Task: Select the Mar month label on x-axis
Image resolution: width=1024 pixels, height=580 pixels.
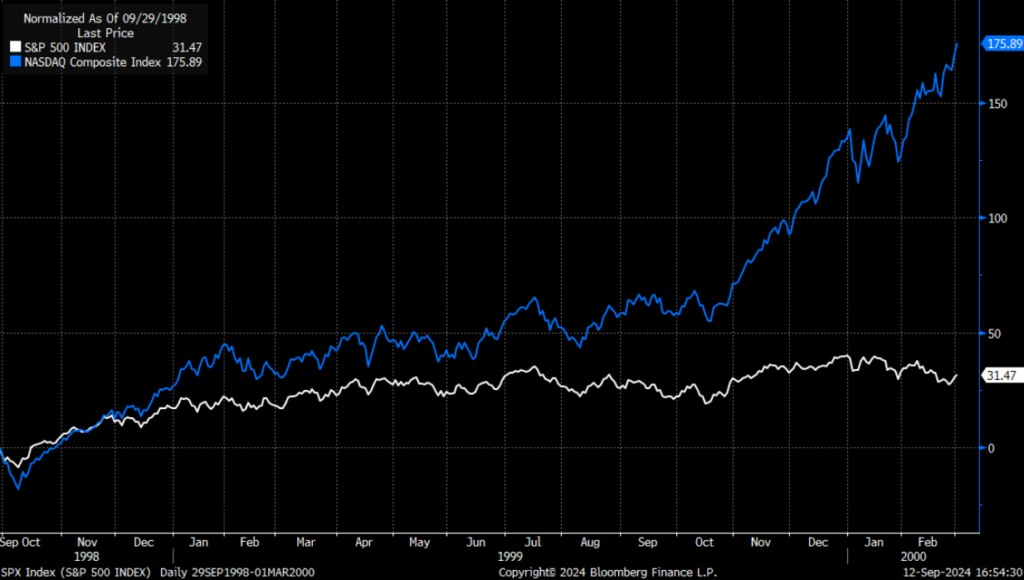Action: pyautogui.click(x=306, y=541)
